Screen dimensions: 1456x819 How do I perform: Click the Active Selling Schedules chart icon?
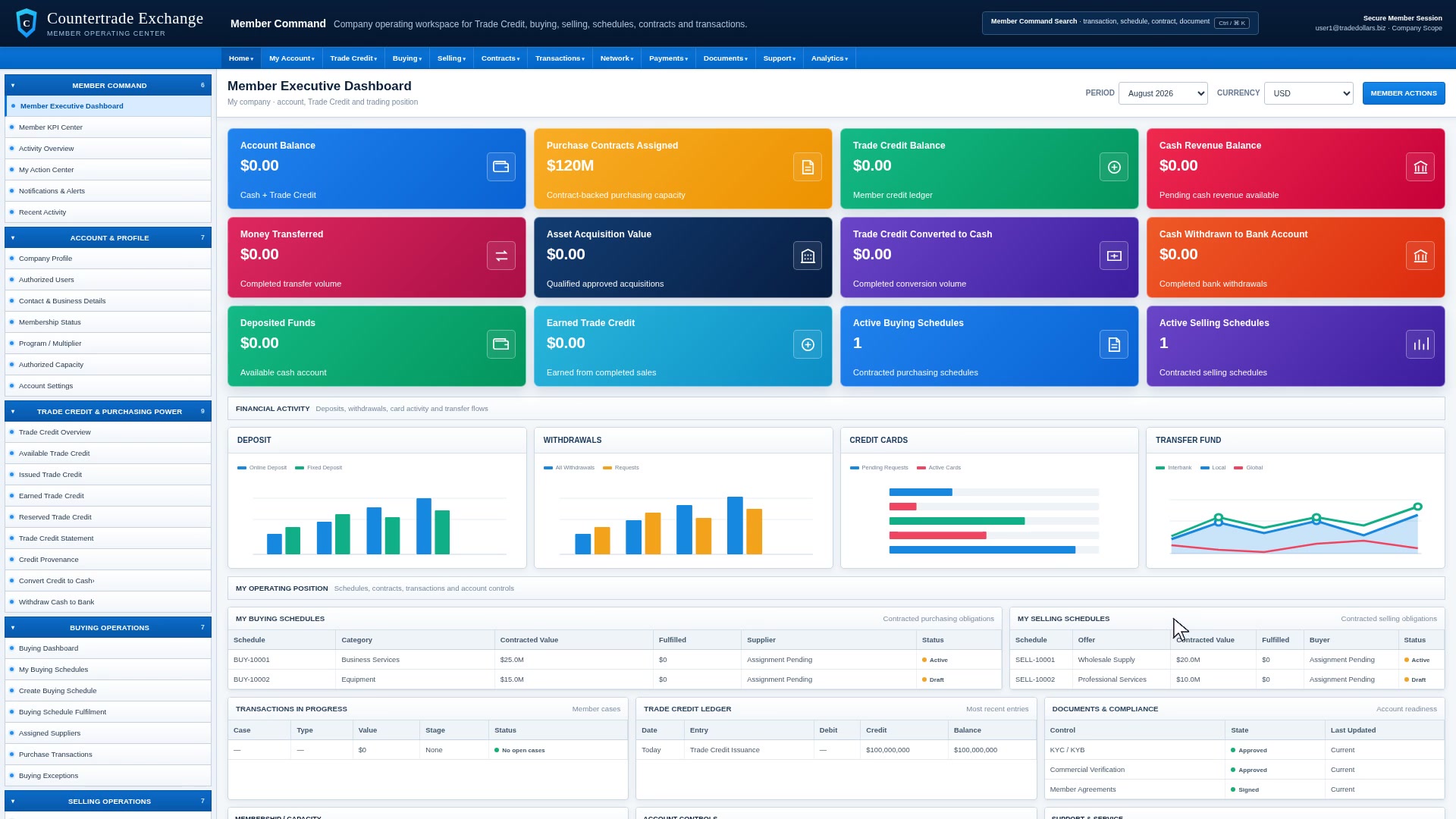point(1420,344)
